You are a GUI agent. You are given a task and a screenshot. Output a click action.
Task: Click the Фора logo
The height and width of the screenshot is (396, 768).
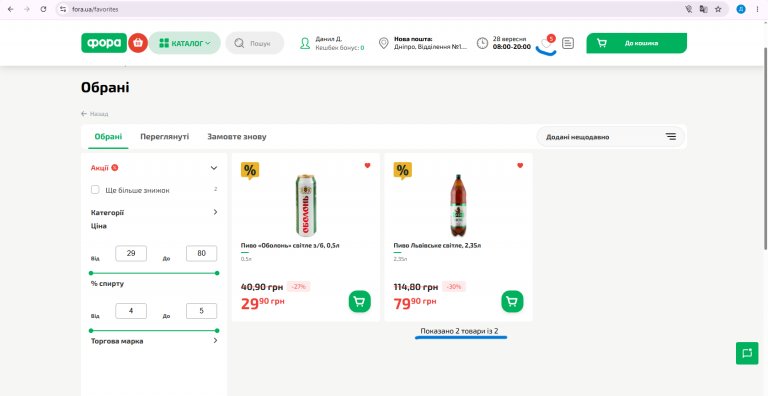coord(104,43)
